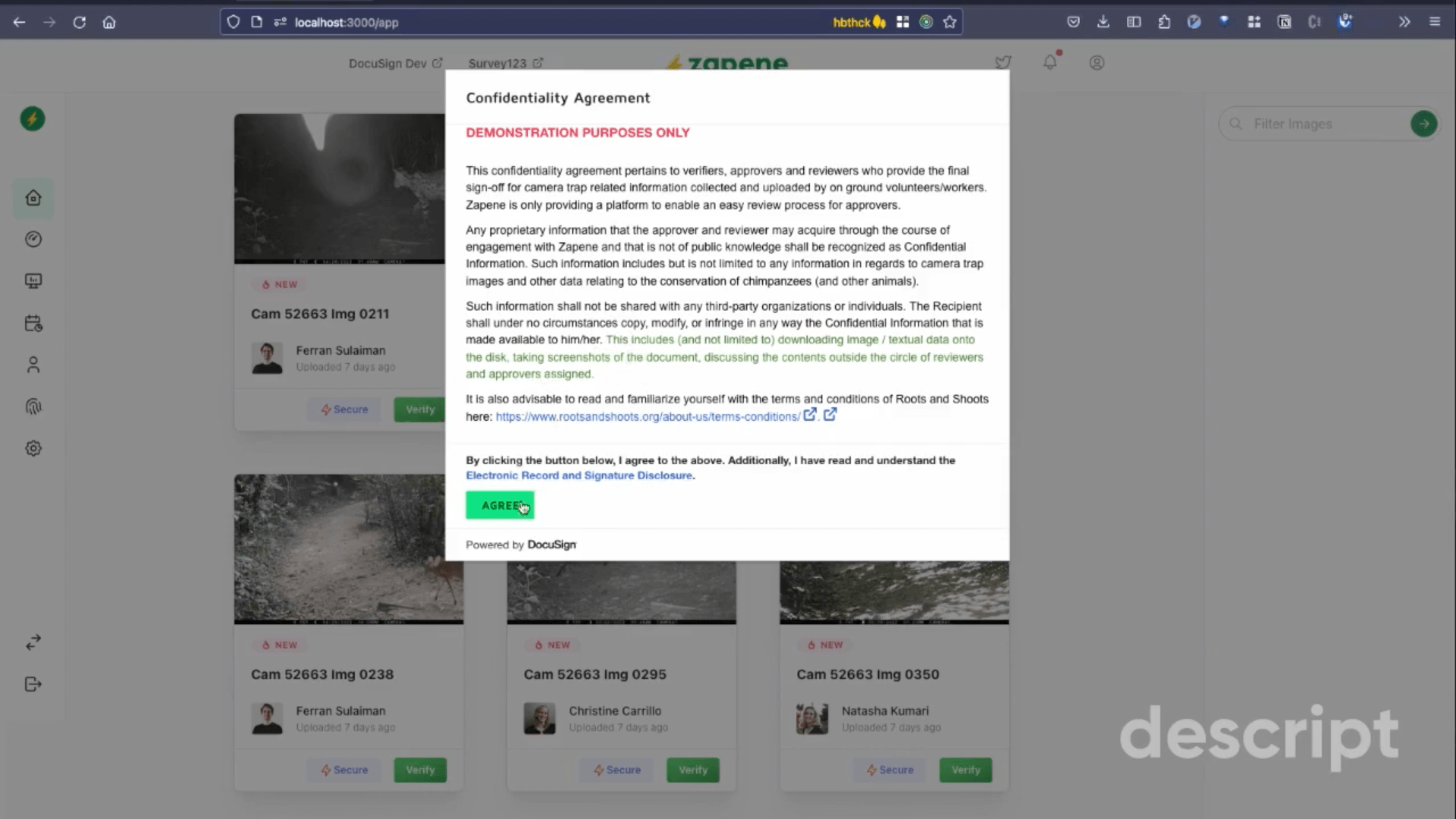Open the presentation monitor sidebar icon

[33, 281]
